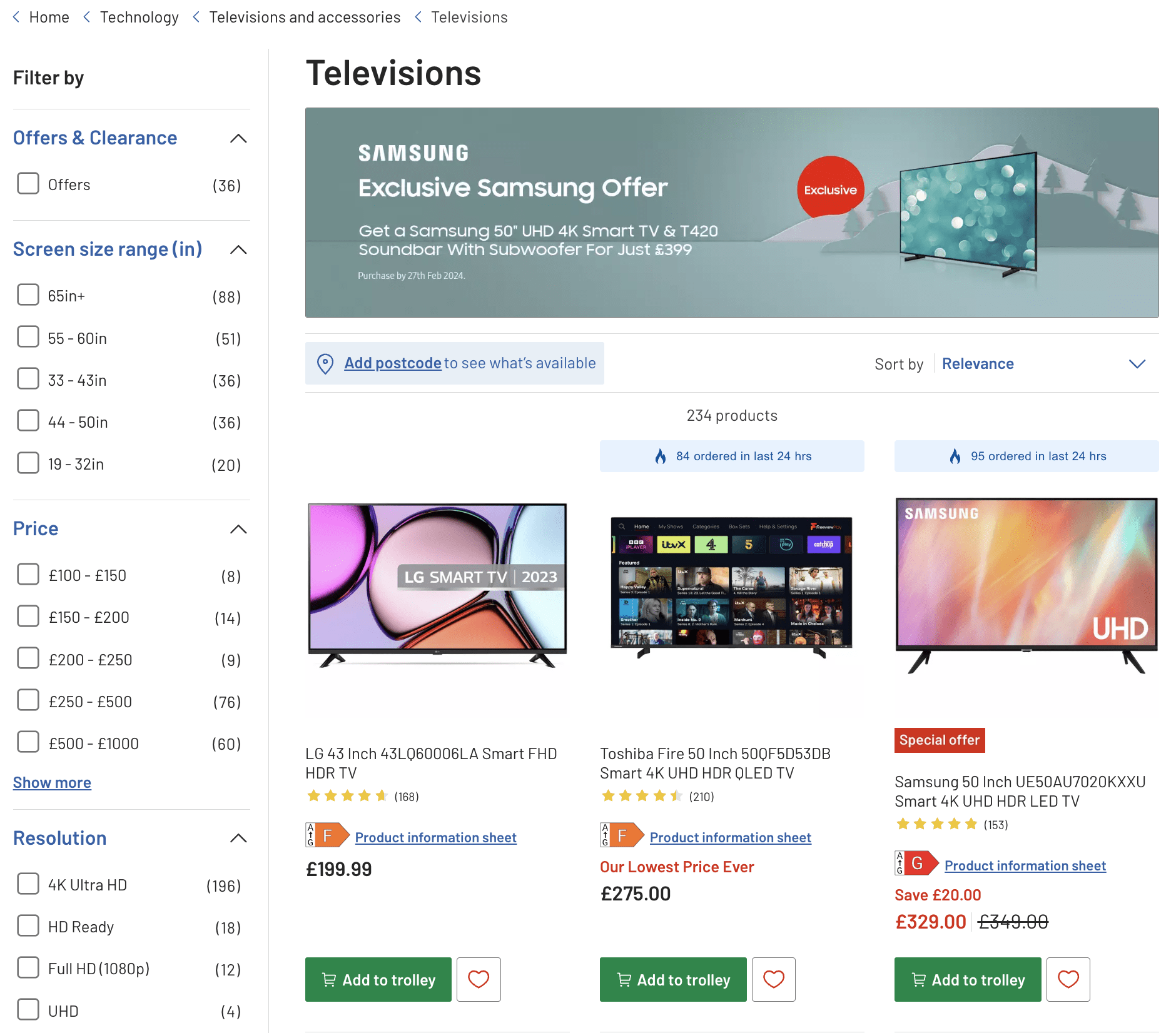The width and height of the screenshot is (1176, 1033).
Task: Click the 84 ordered in last 24 hrs banner
Action: pos(732,456)
